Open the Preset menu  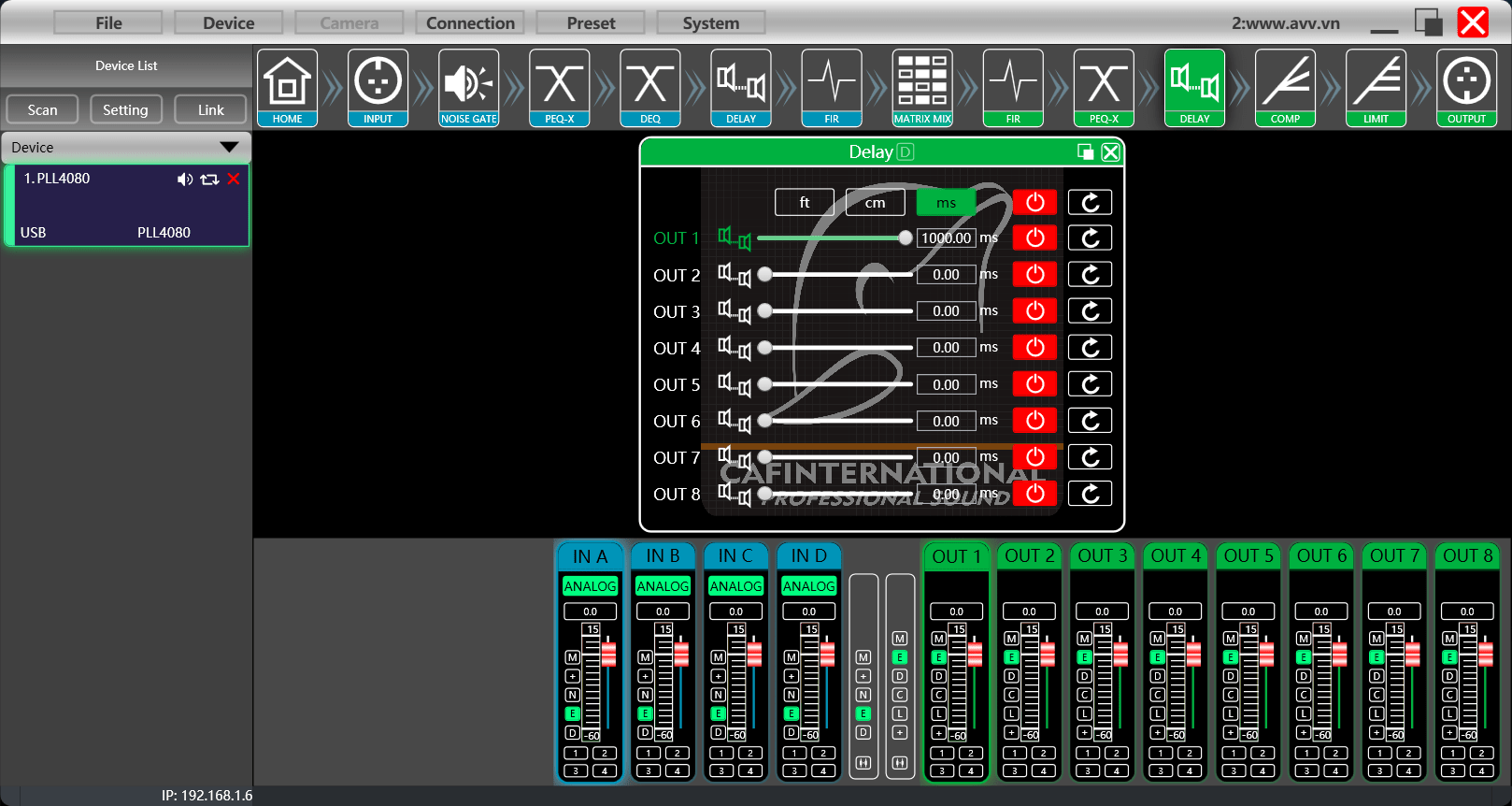click(x=591, y=23)
